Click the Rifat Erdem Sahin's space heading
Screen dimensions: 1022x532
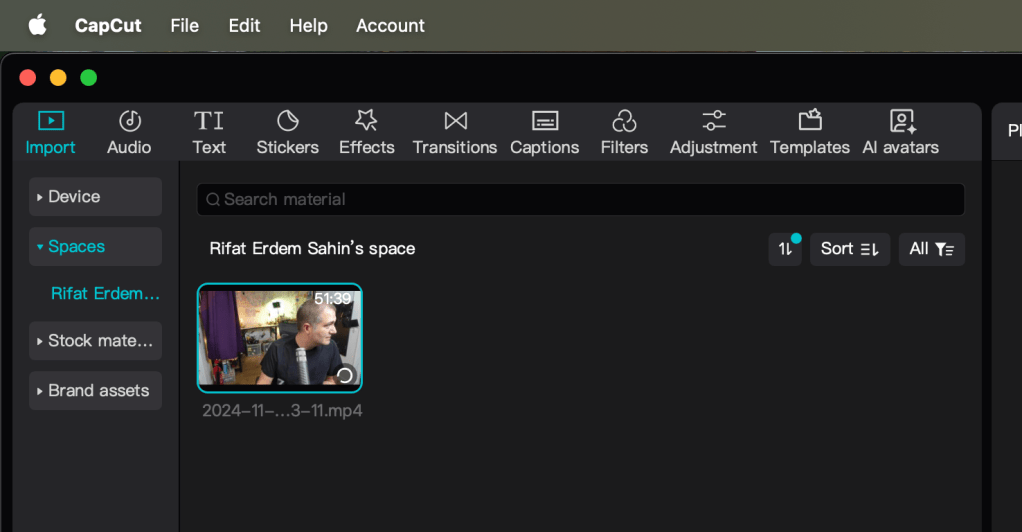click(x=312, y=248)
